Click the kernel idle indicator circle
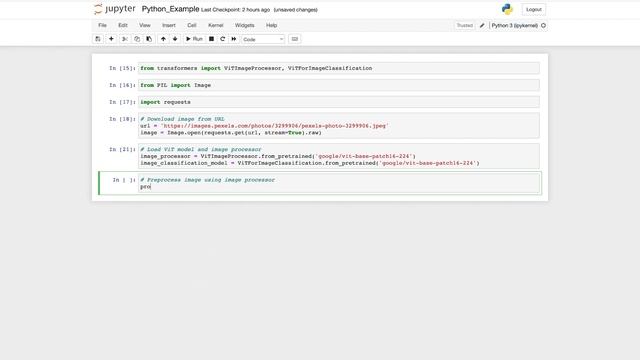640x360 pixels. click(543, 25)
